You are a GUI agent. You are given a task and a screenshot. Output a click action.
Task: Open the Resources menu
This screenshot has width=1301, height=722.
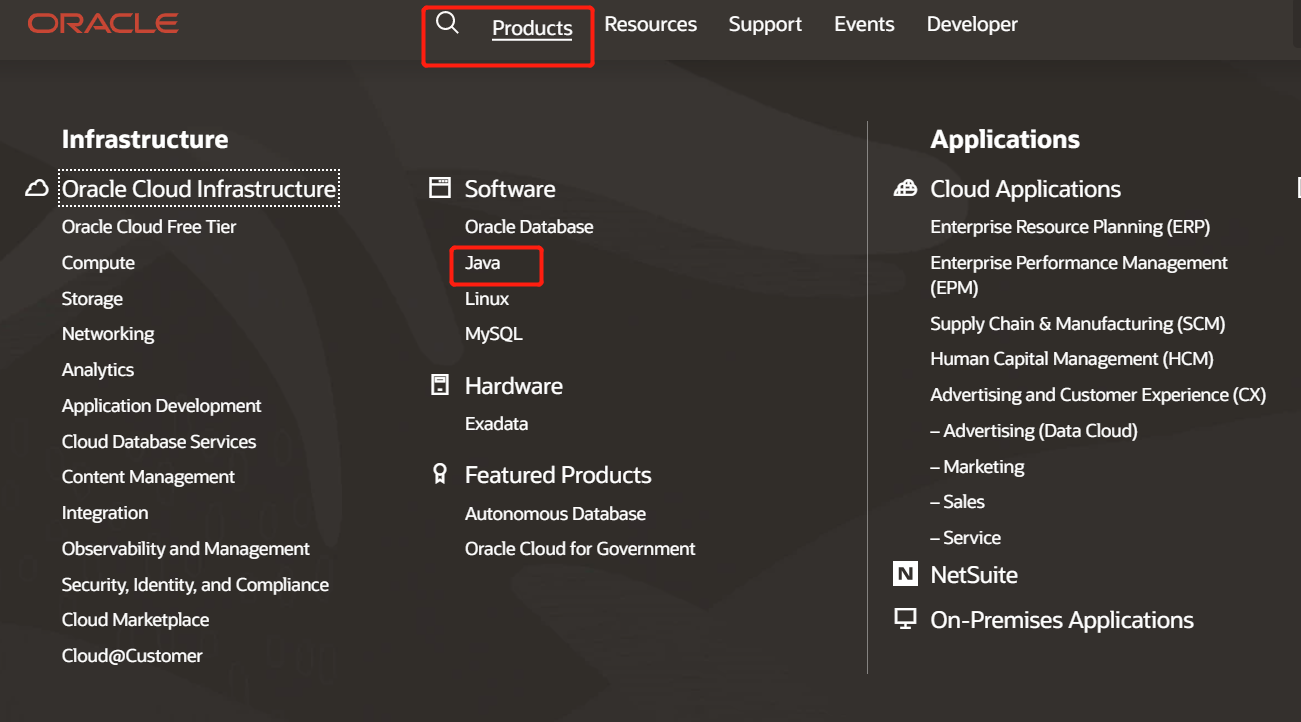click(650, 24)
